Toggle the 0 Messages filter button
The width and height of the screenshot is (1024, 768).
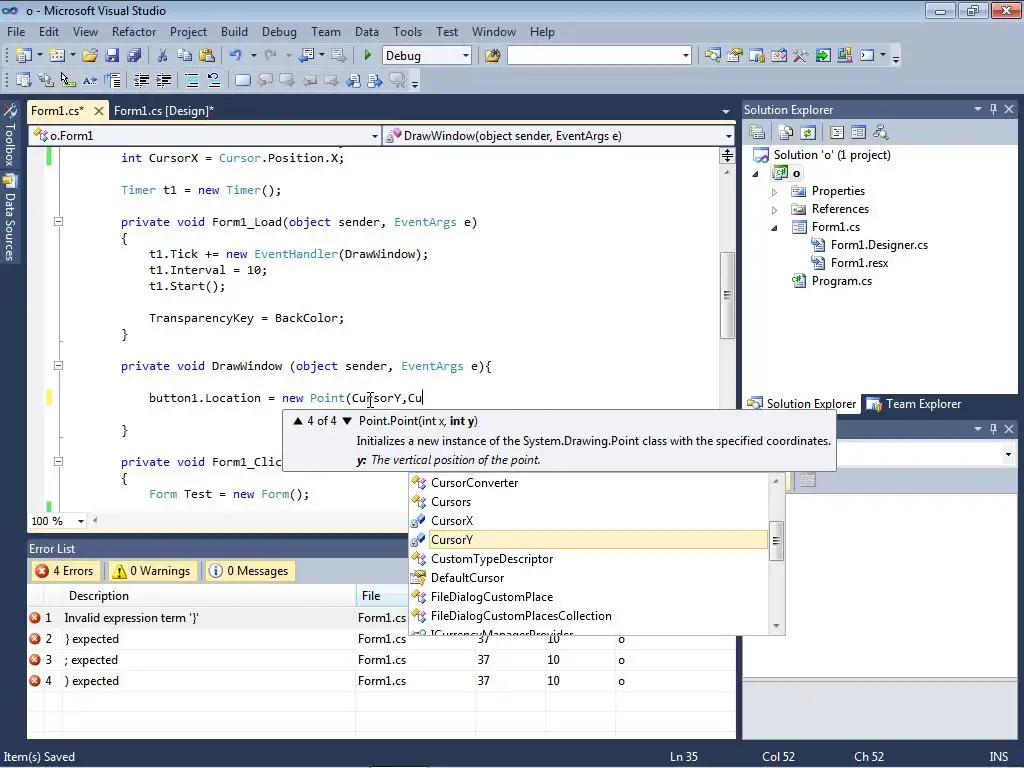pos(248,571)
